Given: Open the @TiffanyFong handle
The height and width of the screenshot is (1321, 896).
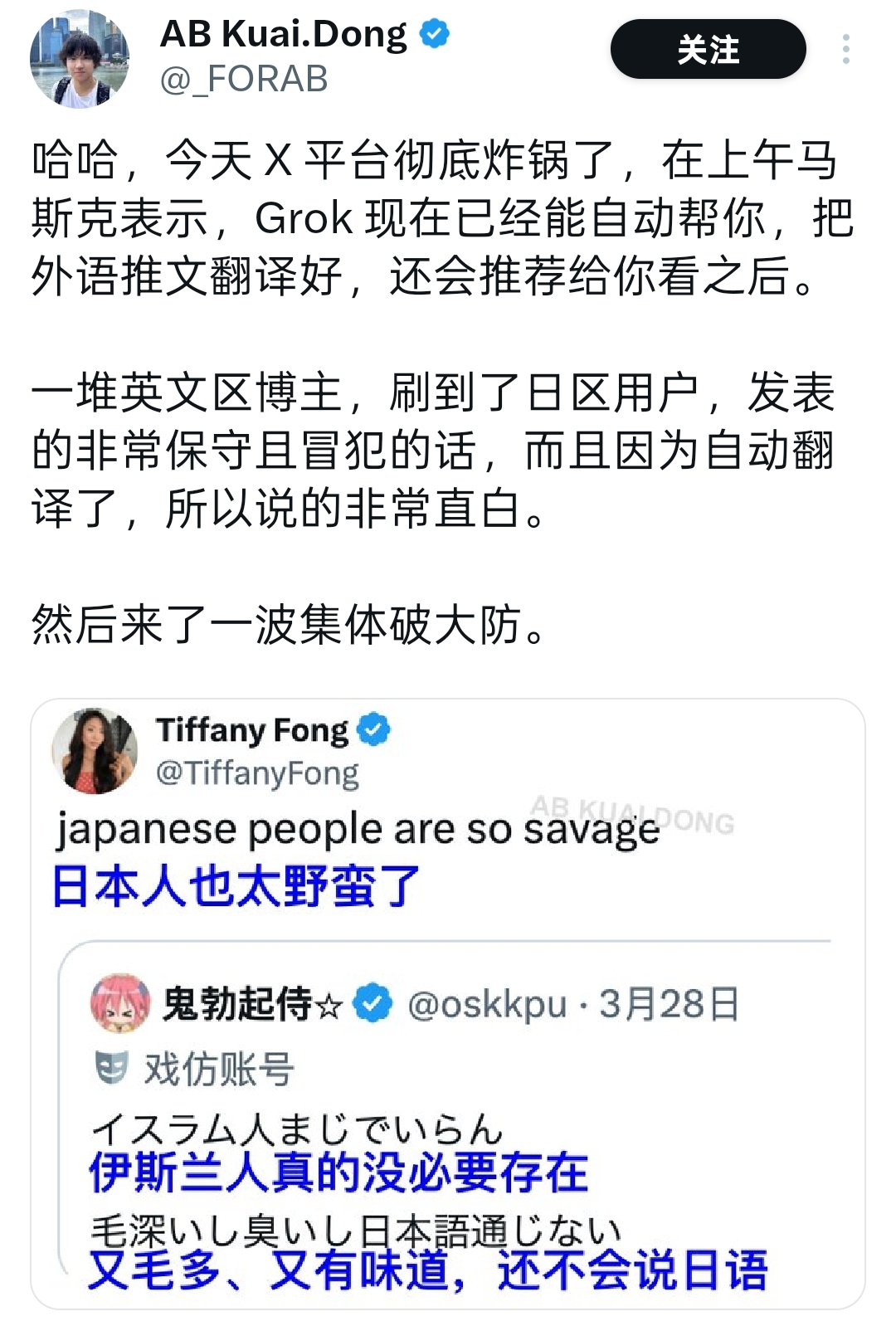Looking at the screenshot, I should 257,773.
